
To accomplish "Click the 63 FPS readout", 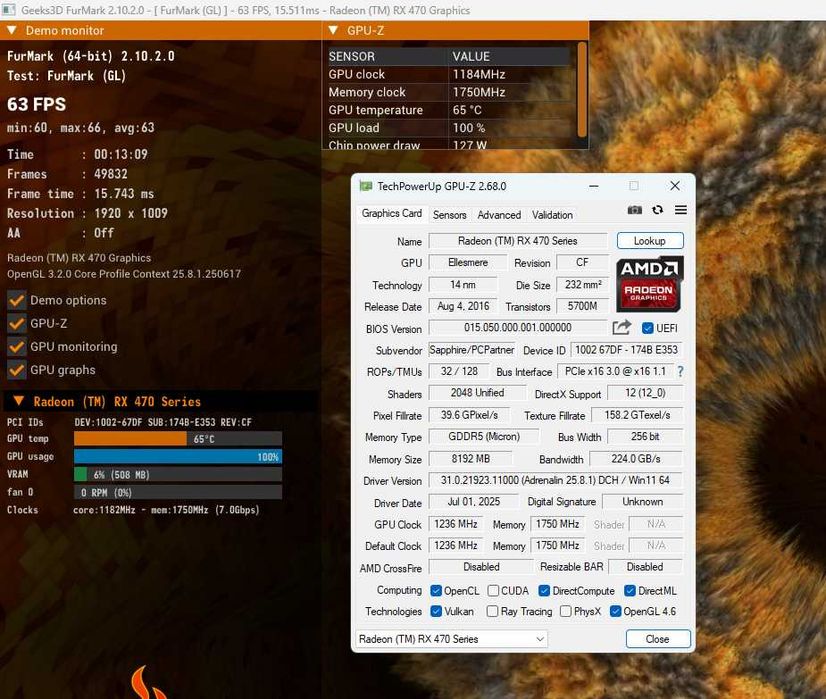I will click(x=36, y=104).
